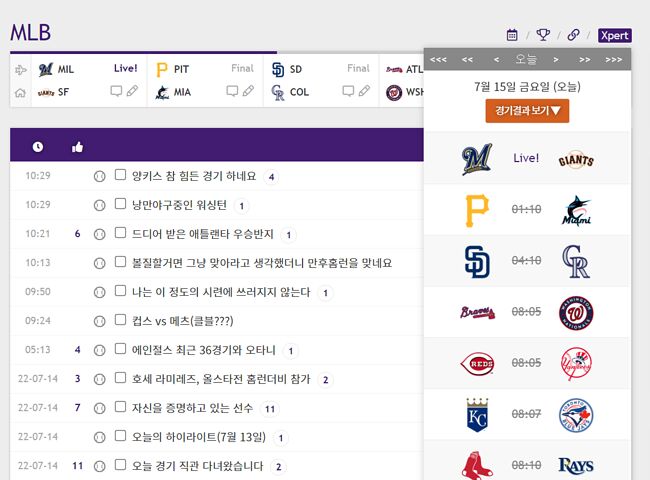Check the box for '낭만야구중인 워싱턴'

click(x=120, y=204)
